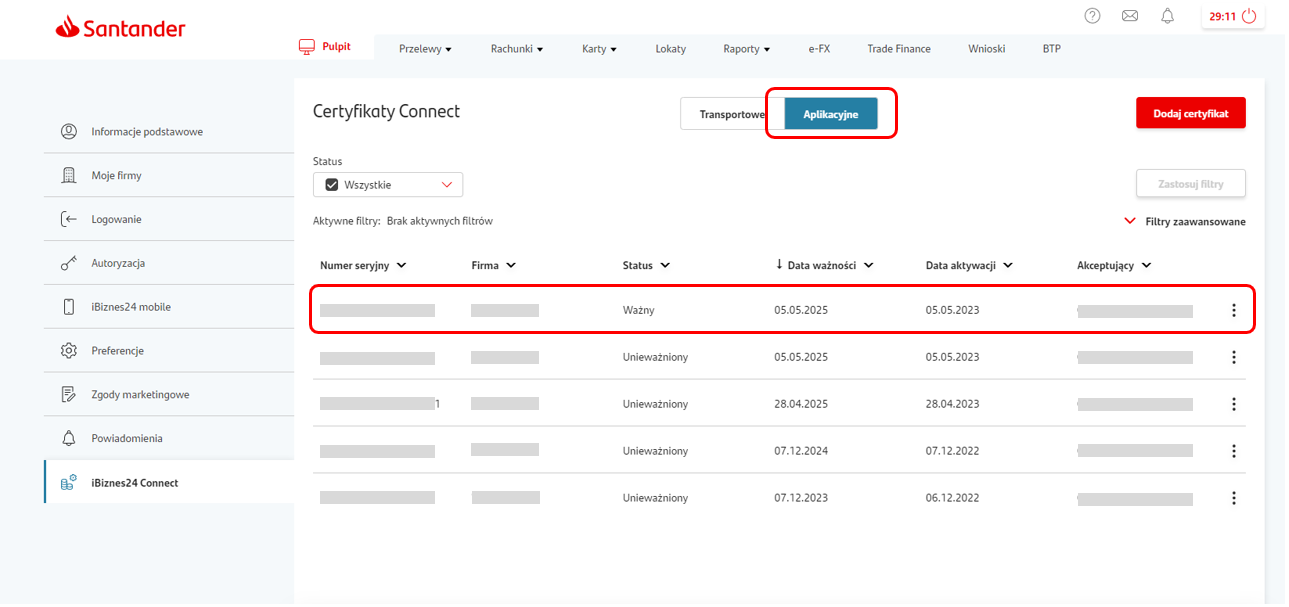The image size is (1289, 607).
Task: Click the Santander logo
Action: [120, 28]
